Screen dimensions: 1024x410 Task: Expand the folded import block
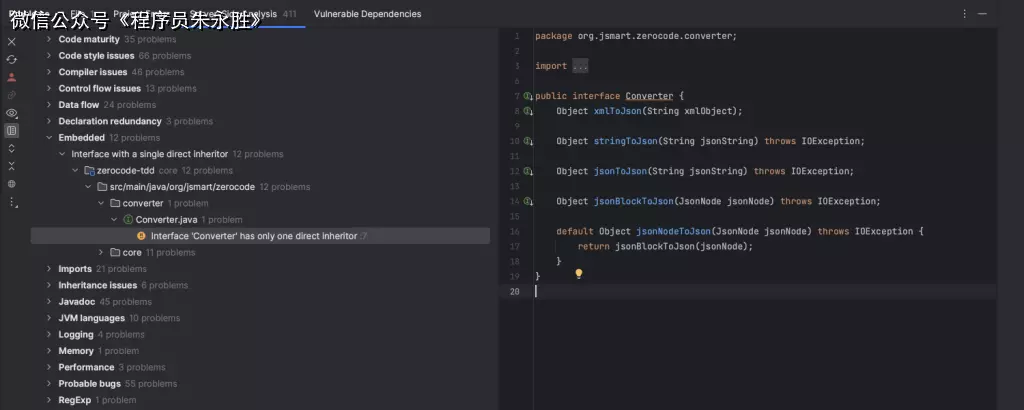[580, 66]
